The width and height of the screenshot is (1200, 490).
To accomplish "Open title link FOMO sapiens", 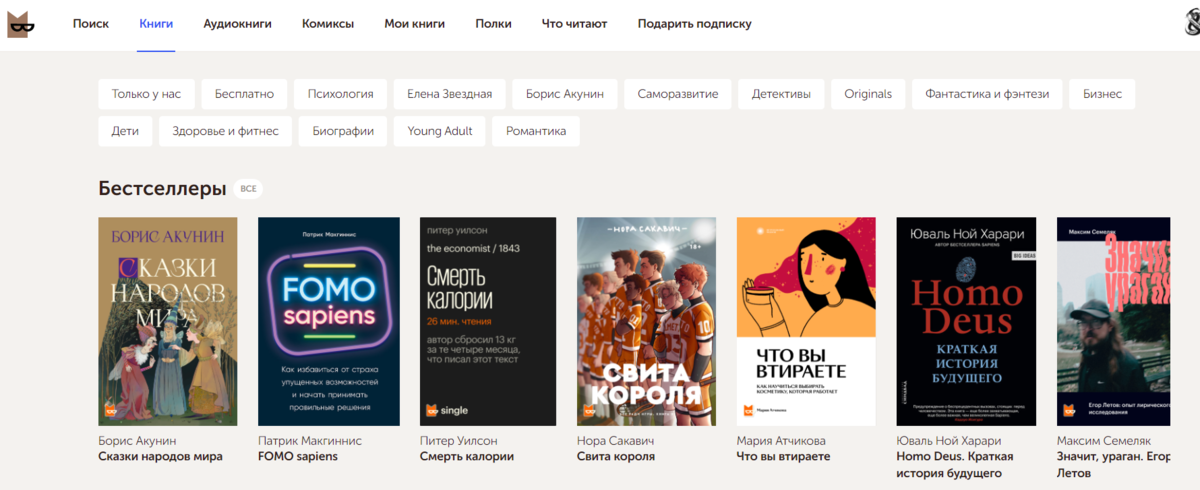I will click(298, 457).
